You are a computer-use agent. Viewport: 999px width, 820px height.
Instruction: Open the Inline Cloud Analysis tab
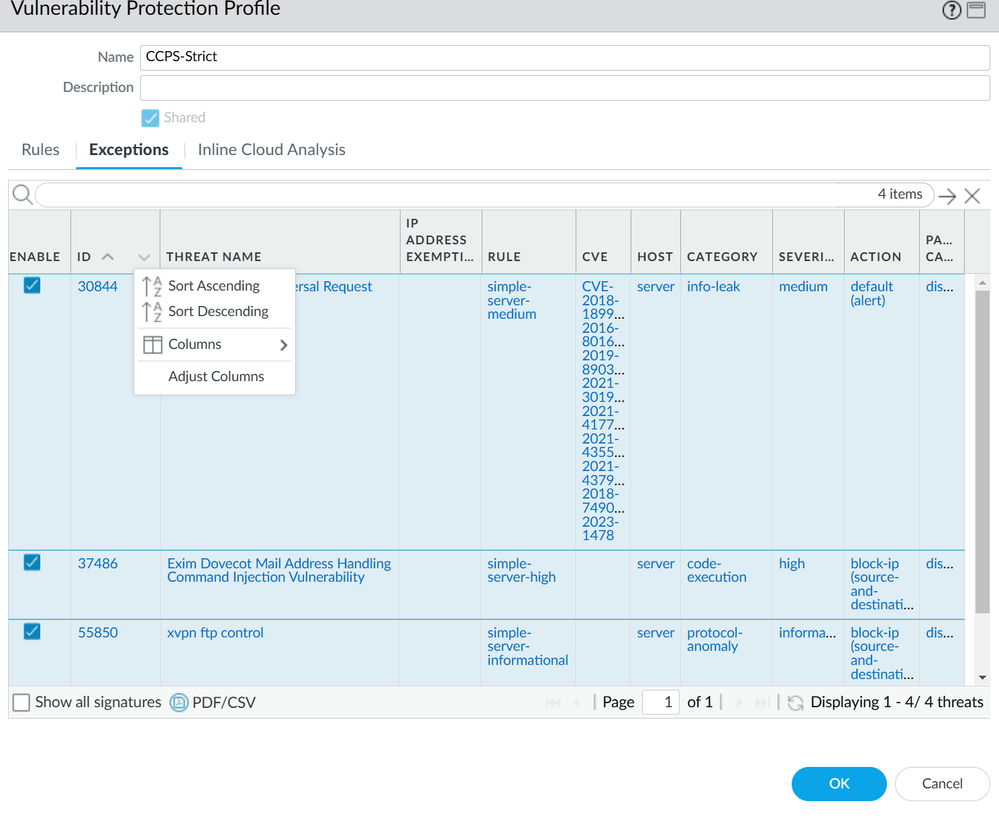(271, 150)
